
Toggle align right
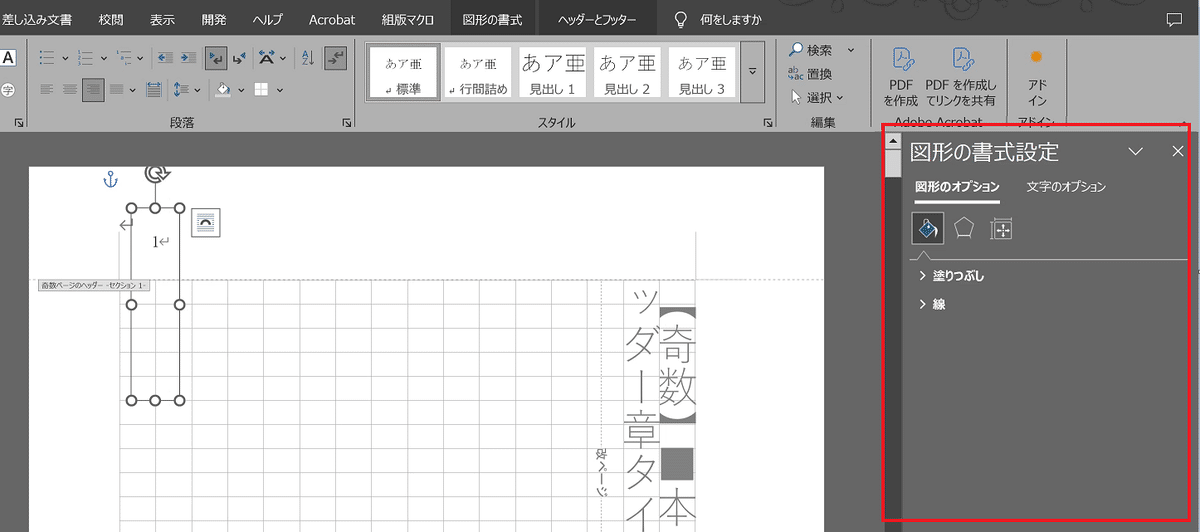(93, 89)
